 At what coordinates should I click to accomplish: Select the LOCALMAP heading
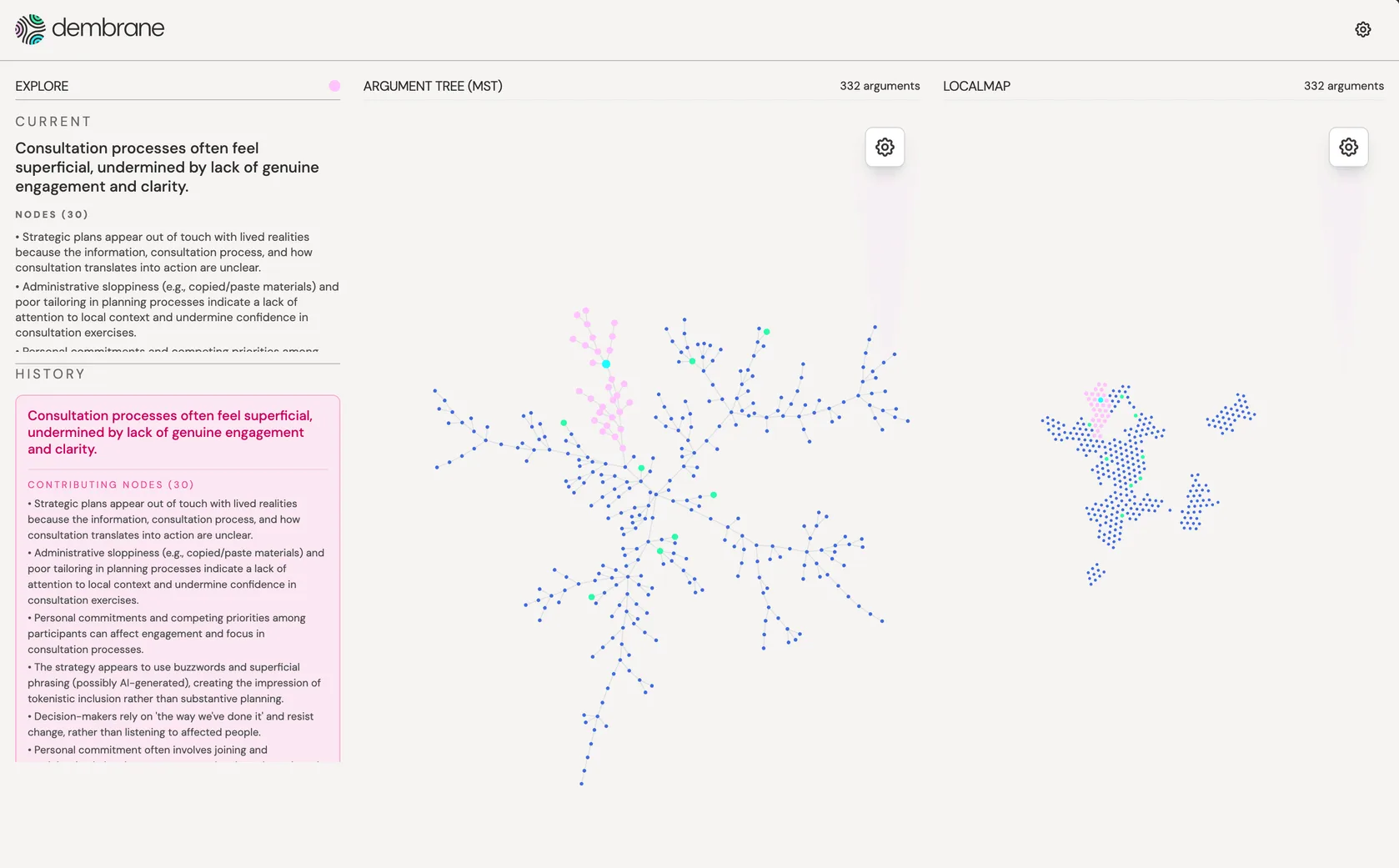point(976,86)
